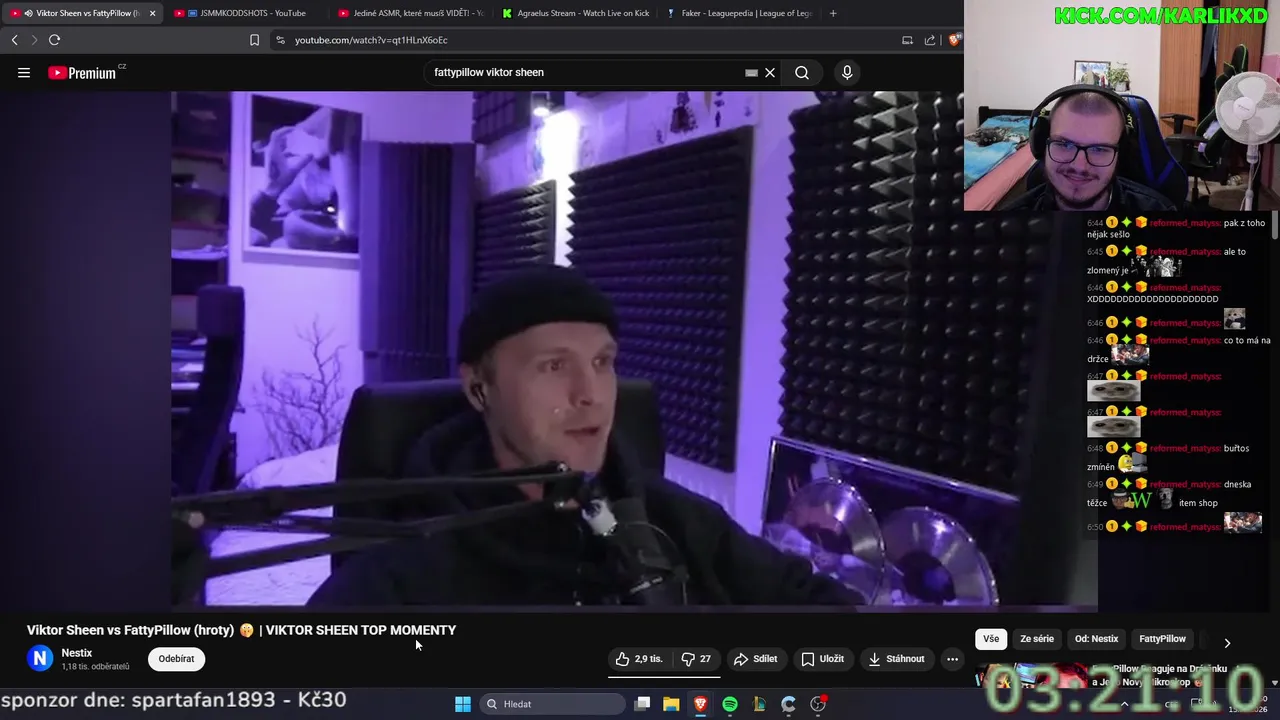Open site settings icon in address bar
1280x720 pixels.
pos(281,40)
